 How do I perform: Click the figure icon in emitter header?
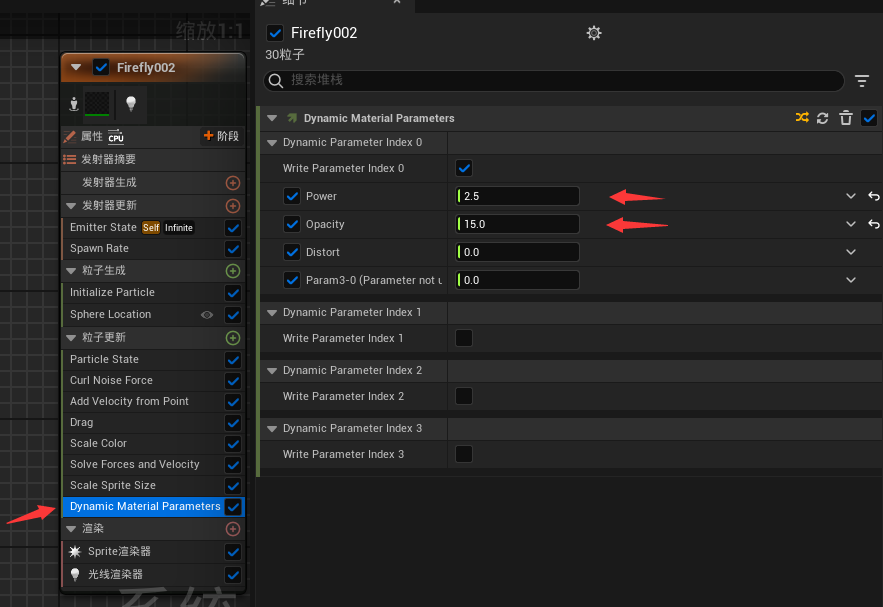(74, 104)
